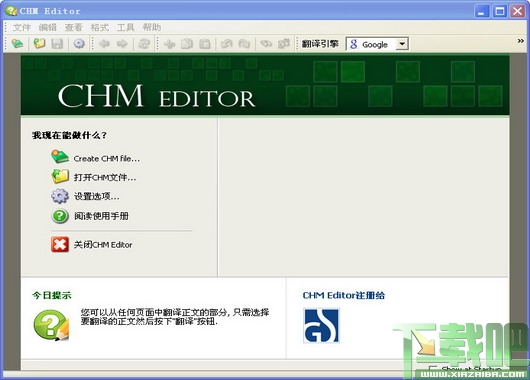This screenshot has width=530, height=380.
Task: Click the cut scissors toolbar icon
Action: [x=169, y=44]
